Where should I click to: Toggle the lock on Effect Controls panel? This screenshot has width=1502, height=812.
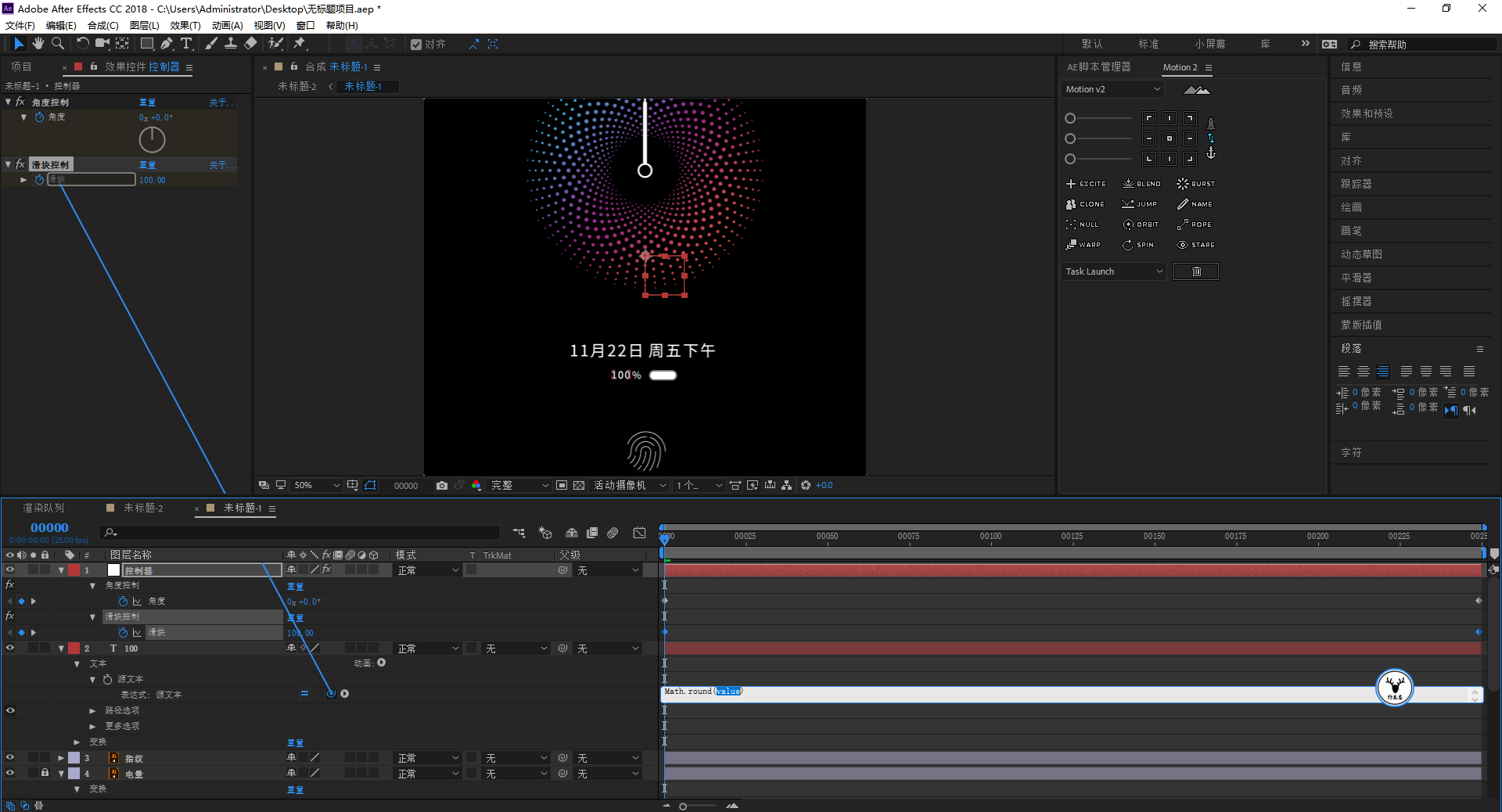click(x=94, y=66)
